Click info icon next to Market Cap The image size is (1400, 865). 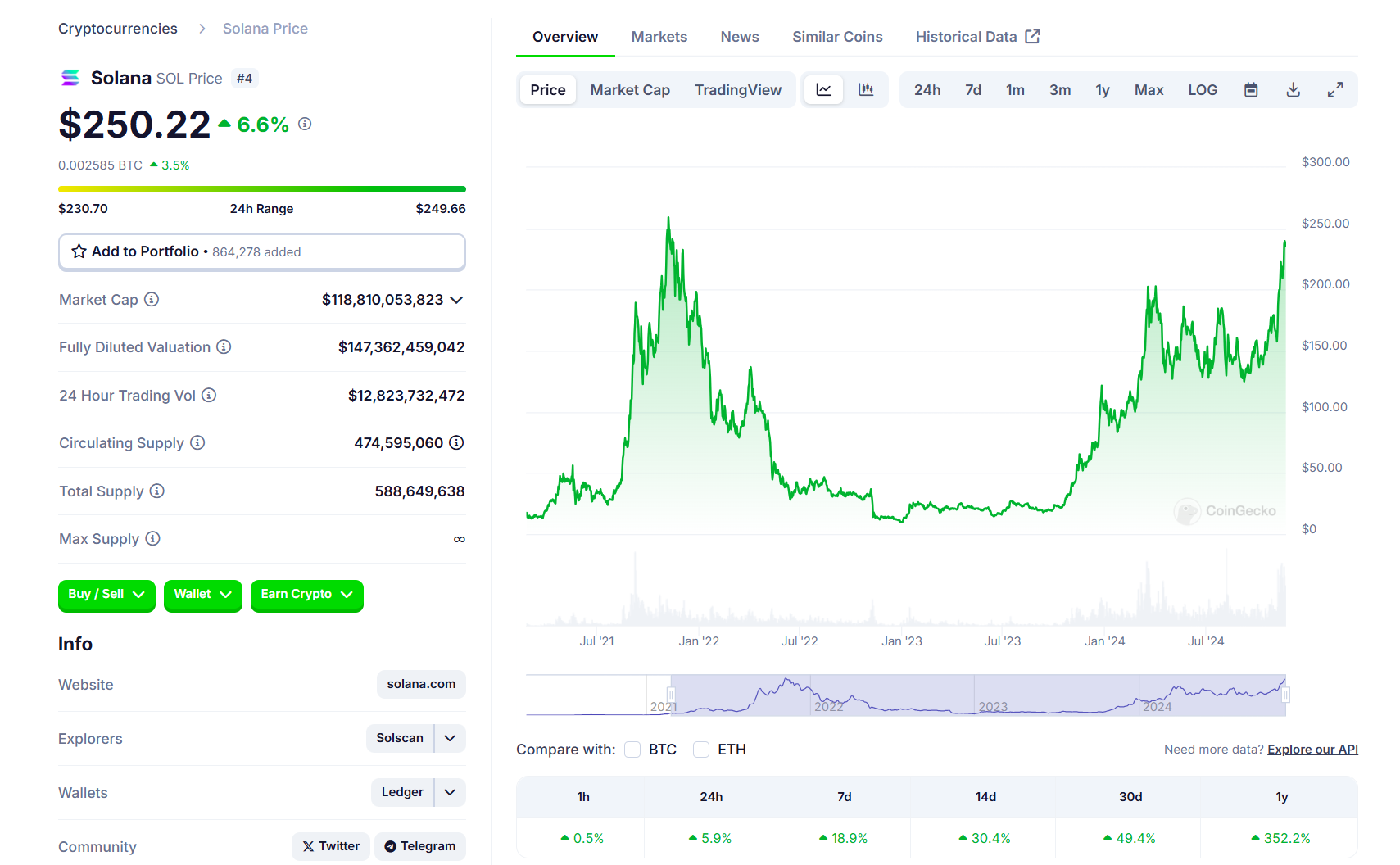point(152,300)
